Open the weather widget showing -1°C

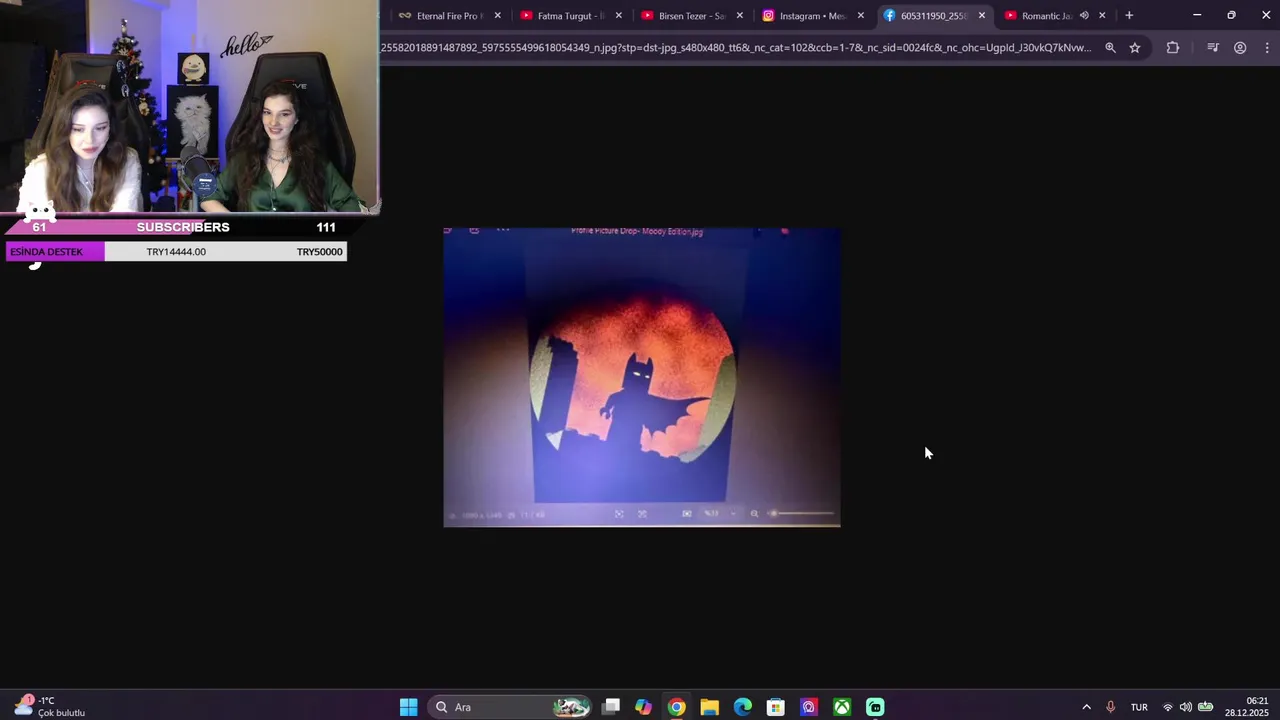(50, 707)
